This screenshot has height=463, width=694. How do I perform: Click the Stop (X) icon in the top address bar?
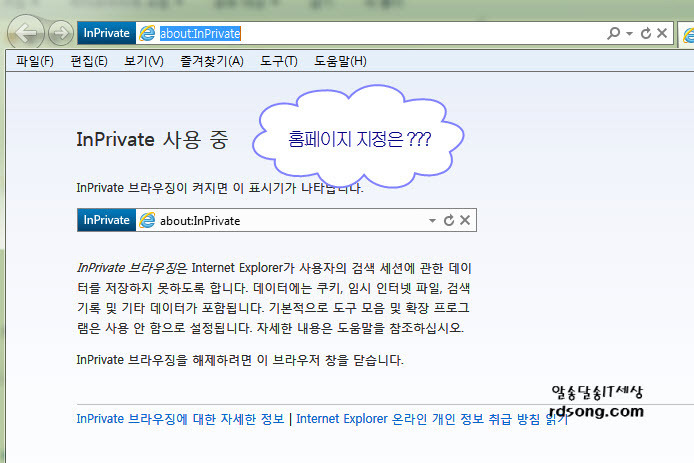[662, 33]
